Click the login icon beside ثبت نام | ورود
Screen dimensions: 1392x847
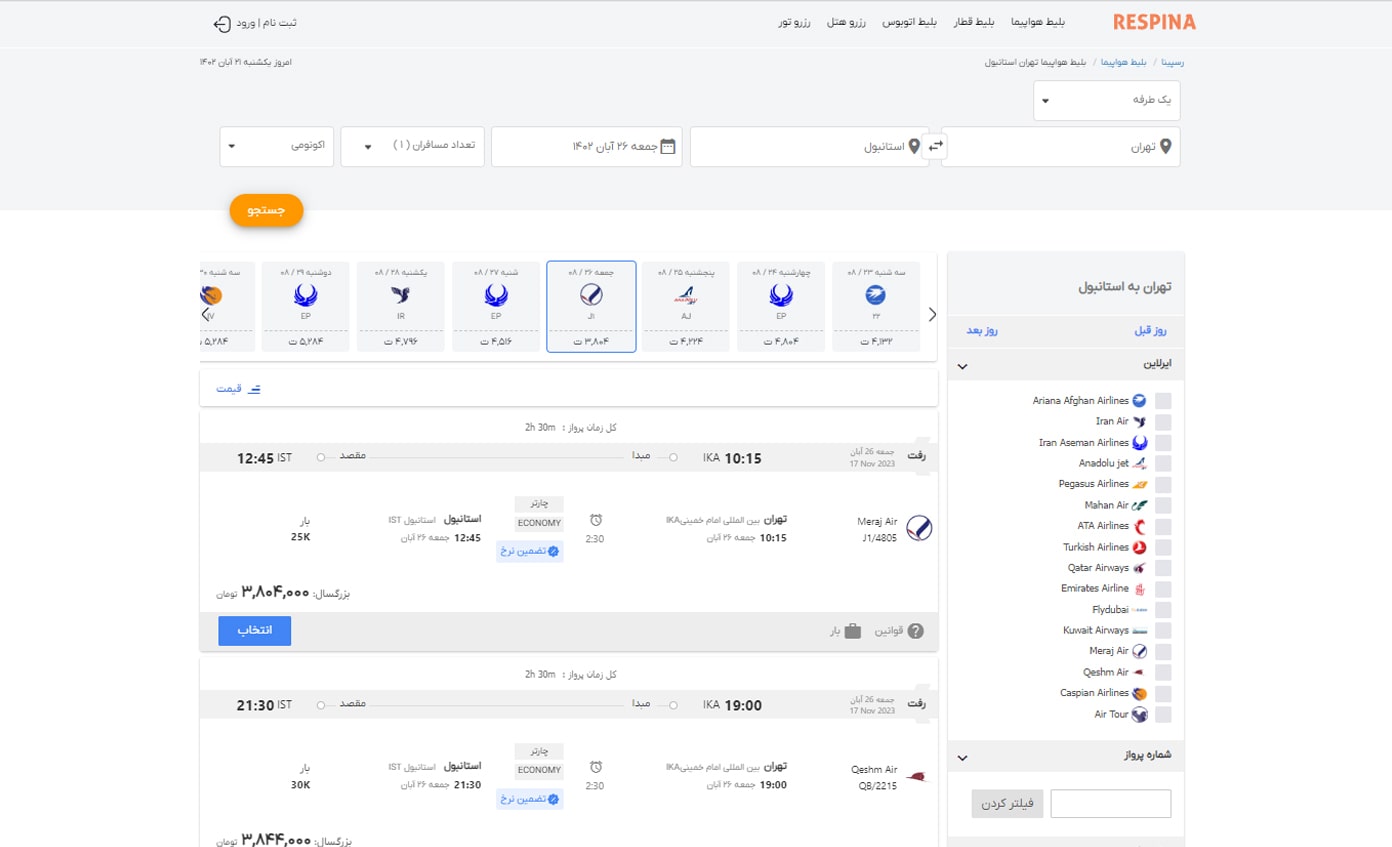pos(222,22)
